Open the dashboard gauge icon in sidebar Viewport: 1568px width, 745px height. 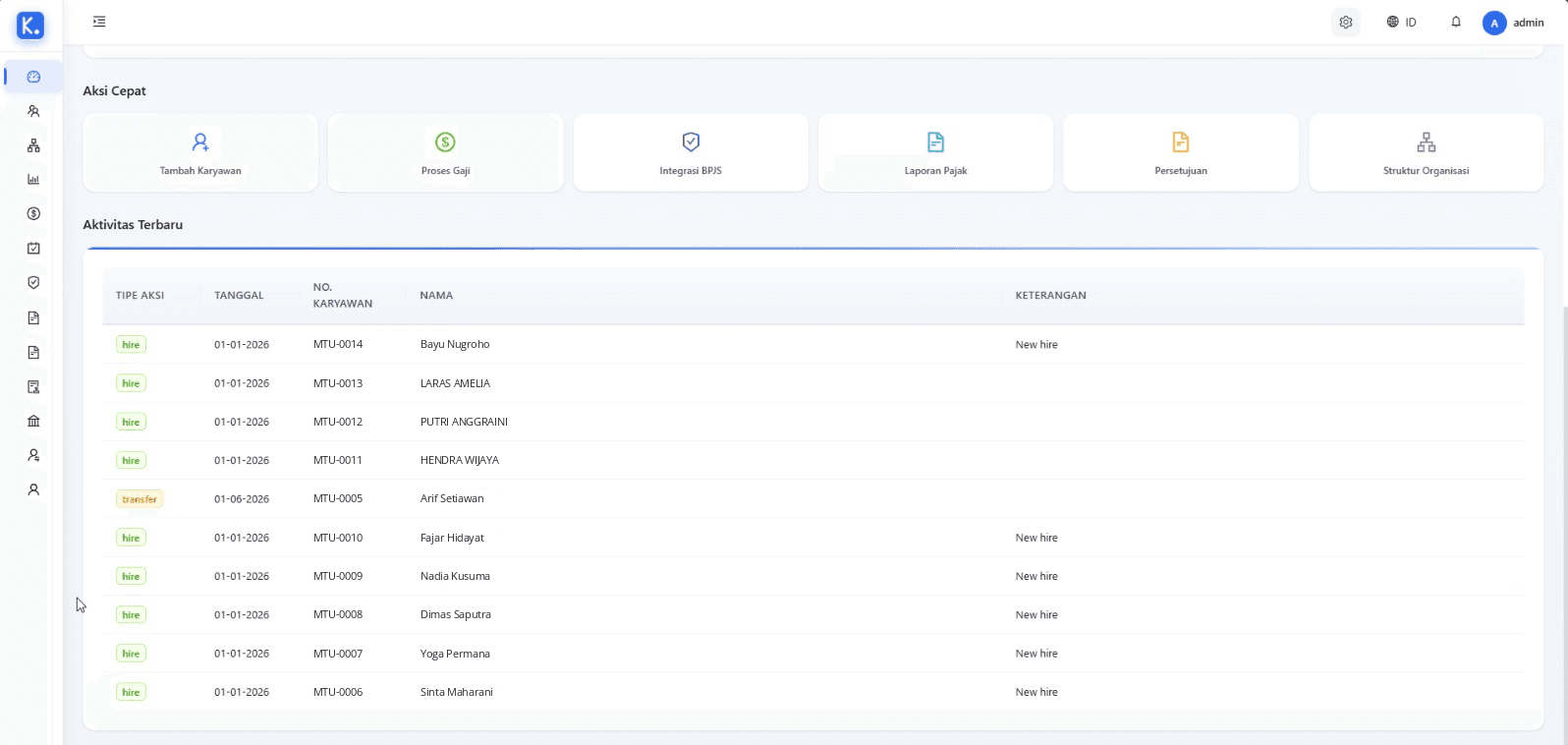tap(33, 77)
